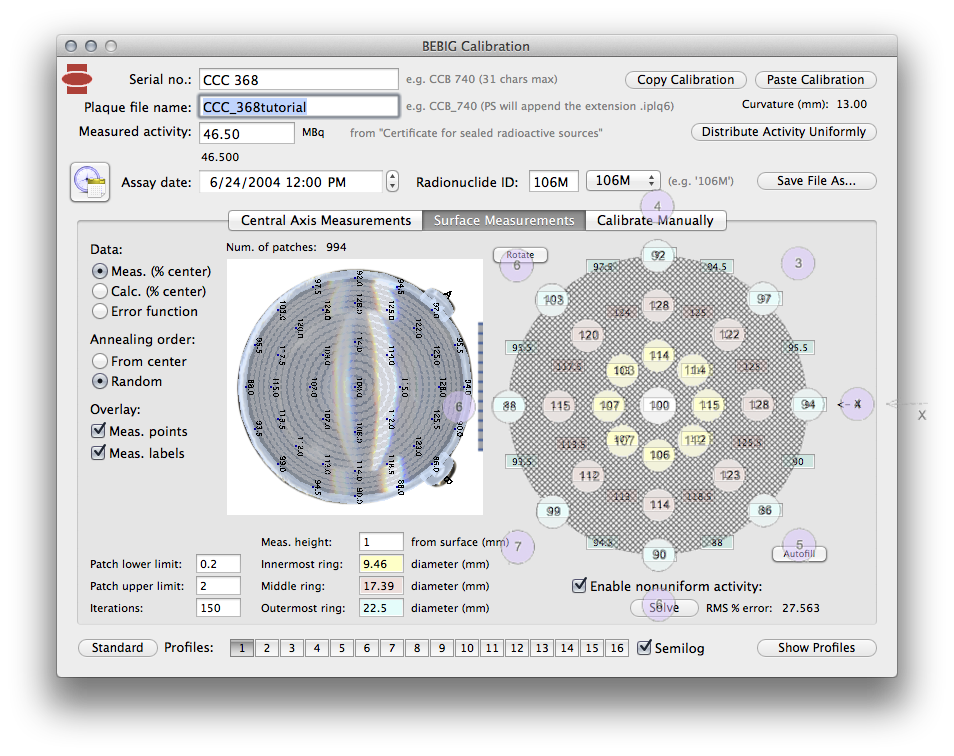Enable the Semilog checkbox
This screenshot has width=954, height=756.
tap(645, 647)
